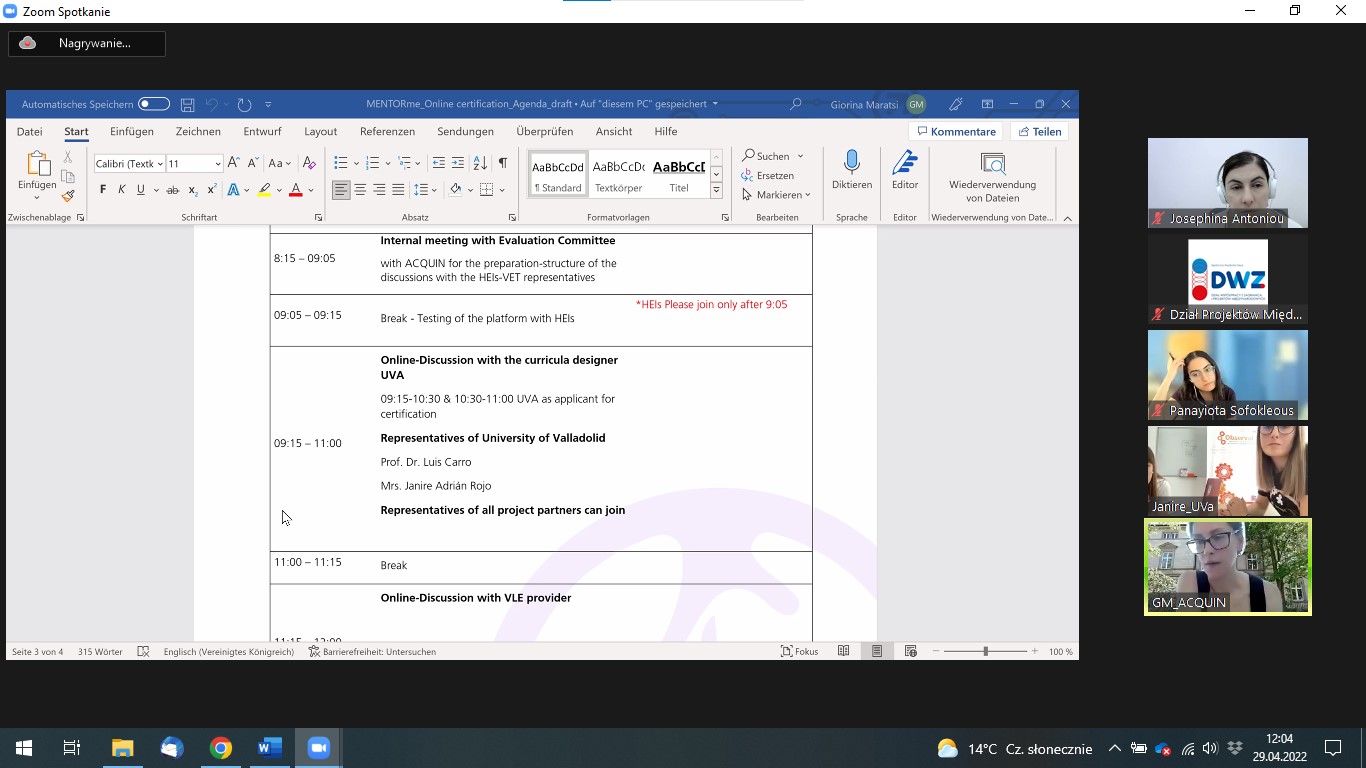Screen dimensions: 1366x768
Task: Clear all formatting with the eraser A
Action: click(309, 163)
